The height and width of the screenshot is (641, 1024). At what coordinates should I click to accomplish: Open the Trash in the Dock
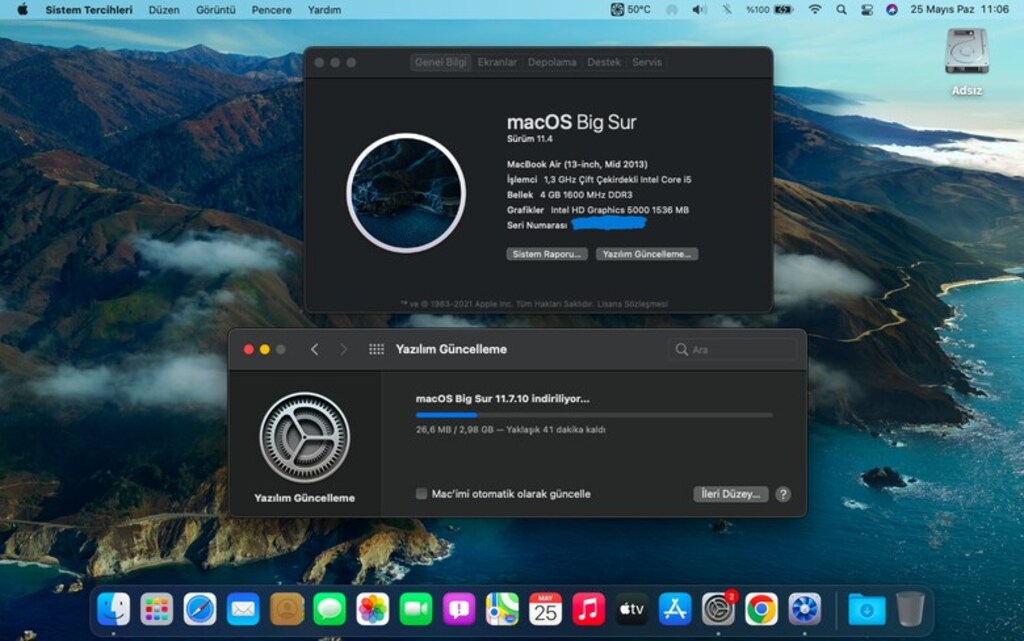(x=910, y=610)
